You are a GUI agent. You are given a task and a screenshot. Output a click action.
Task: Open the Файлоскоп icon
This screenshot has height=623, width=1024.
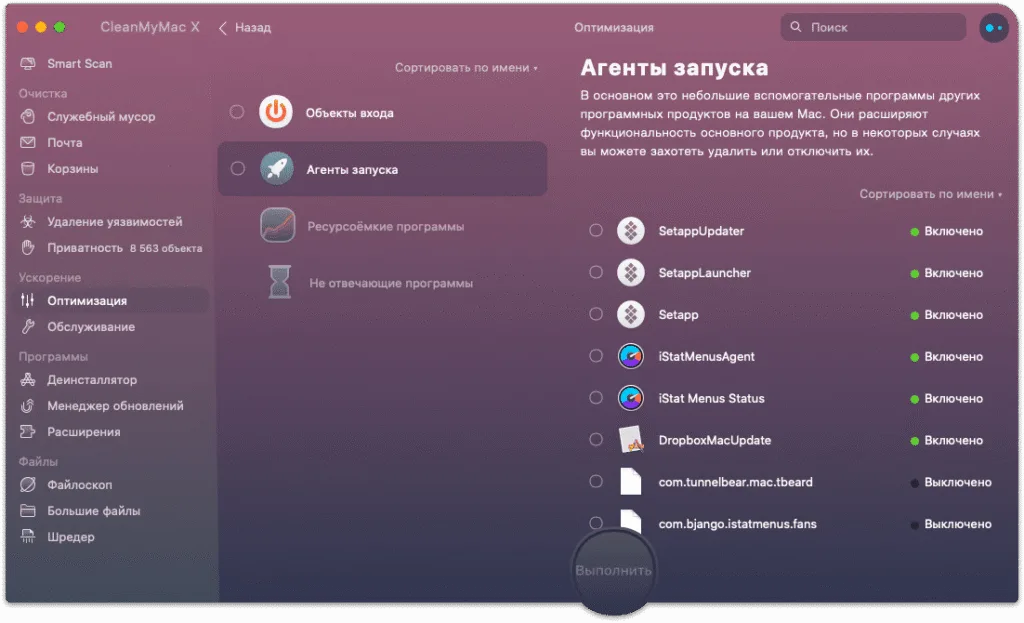coord(27,485)
